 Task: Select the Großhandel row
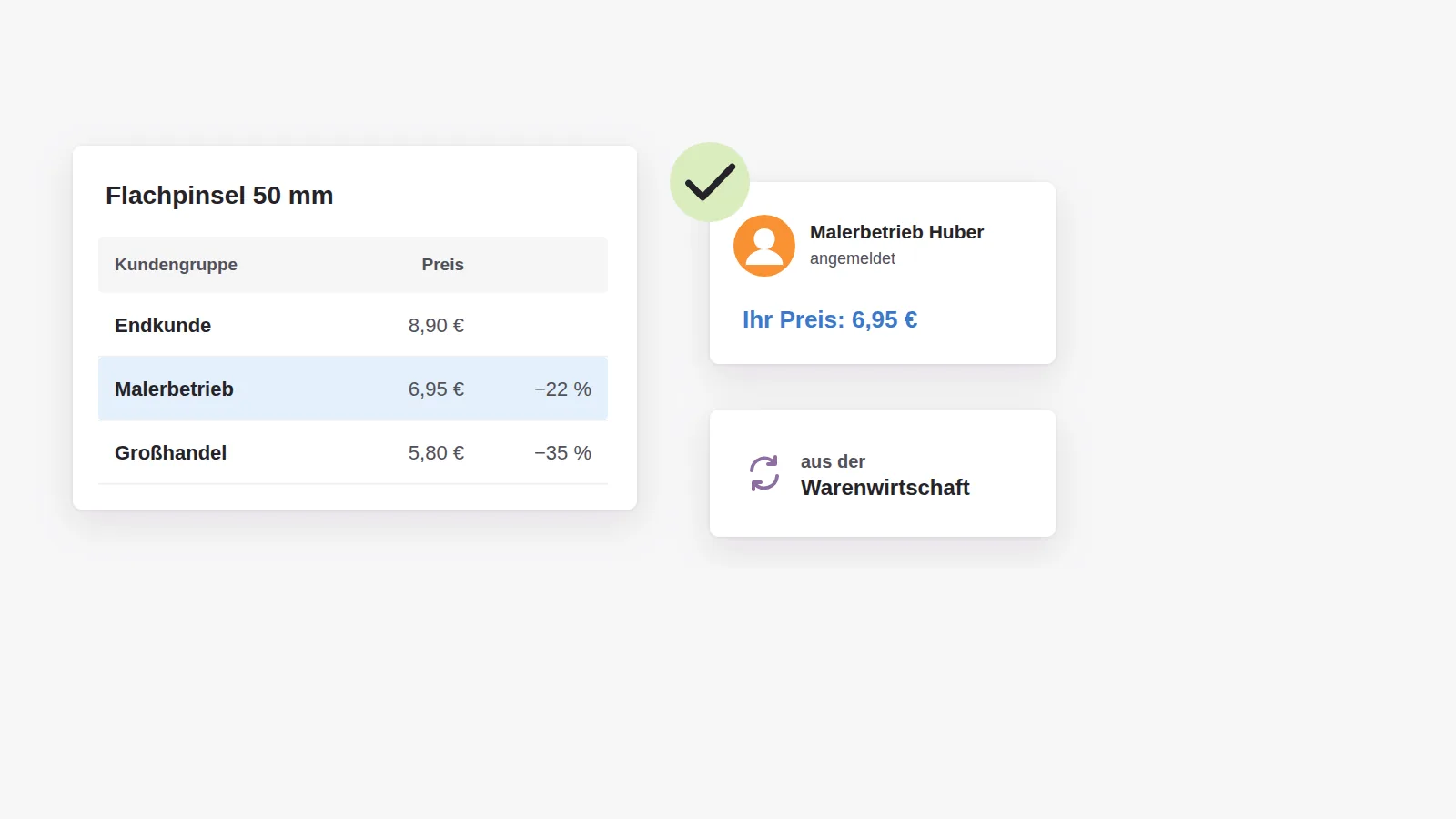click(353, 452)
